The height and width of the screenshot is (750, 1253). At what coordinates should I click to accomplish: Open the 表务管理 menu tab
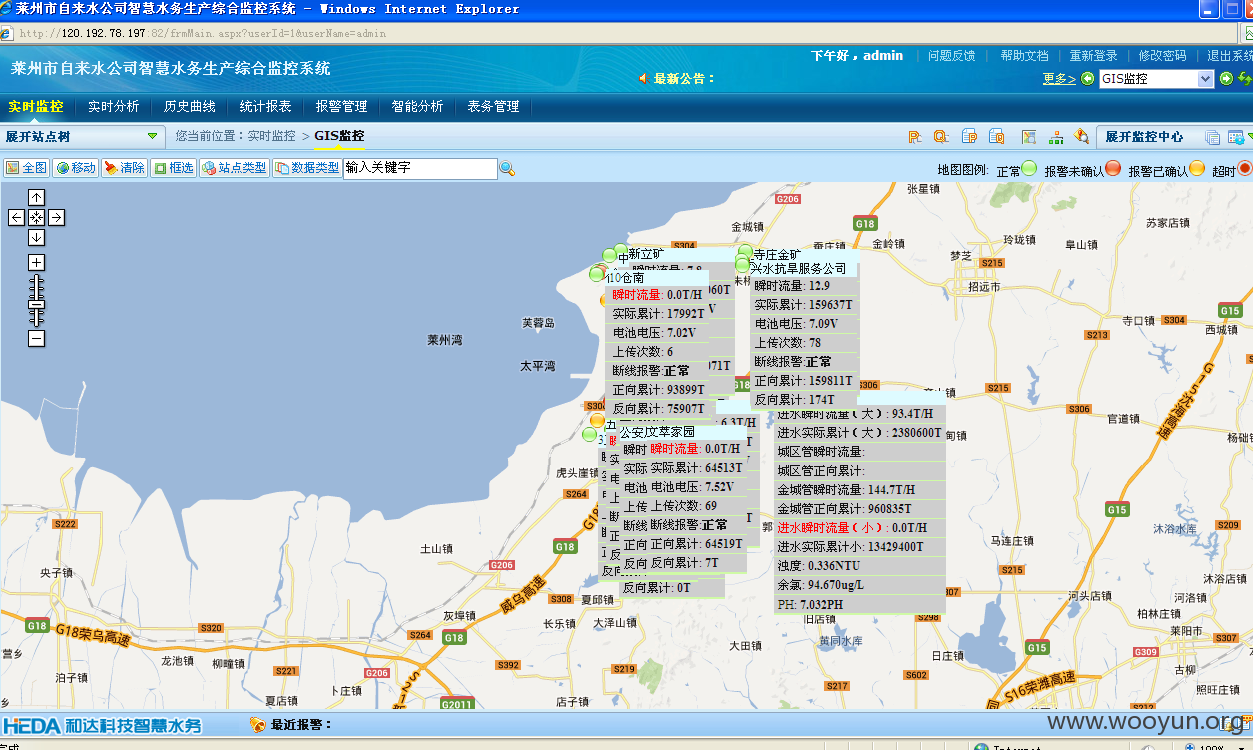[493, 106]
